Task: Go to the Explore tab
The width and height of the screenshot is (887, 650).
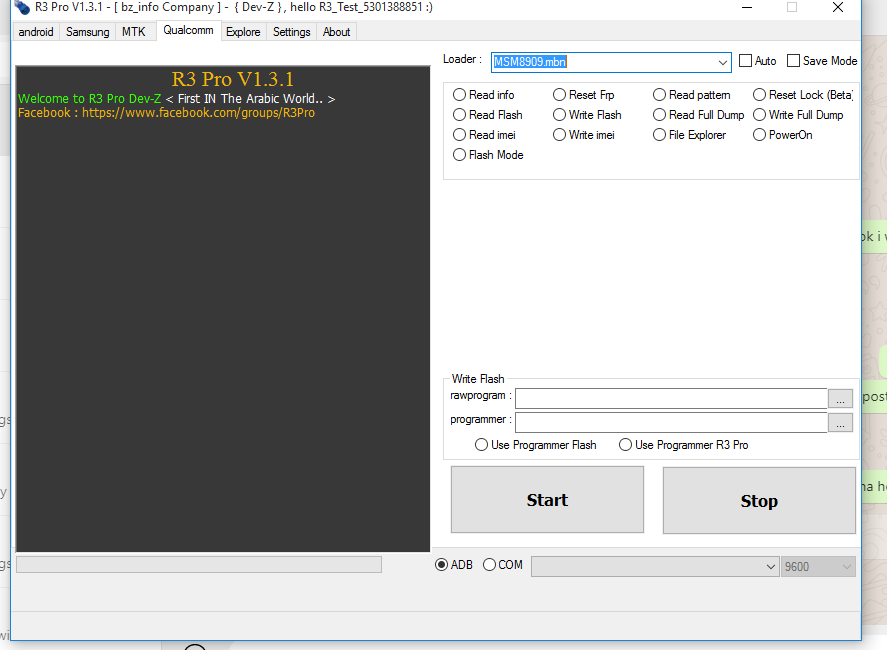Action: point(243,32)
